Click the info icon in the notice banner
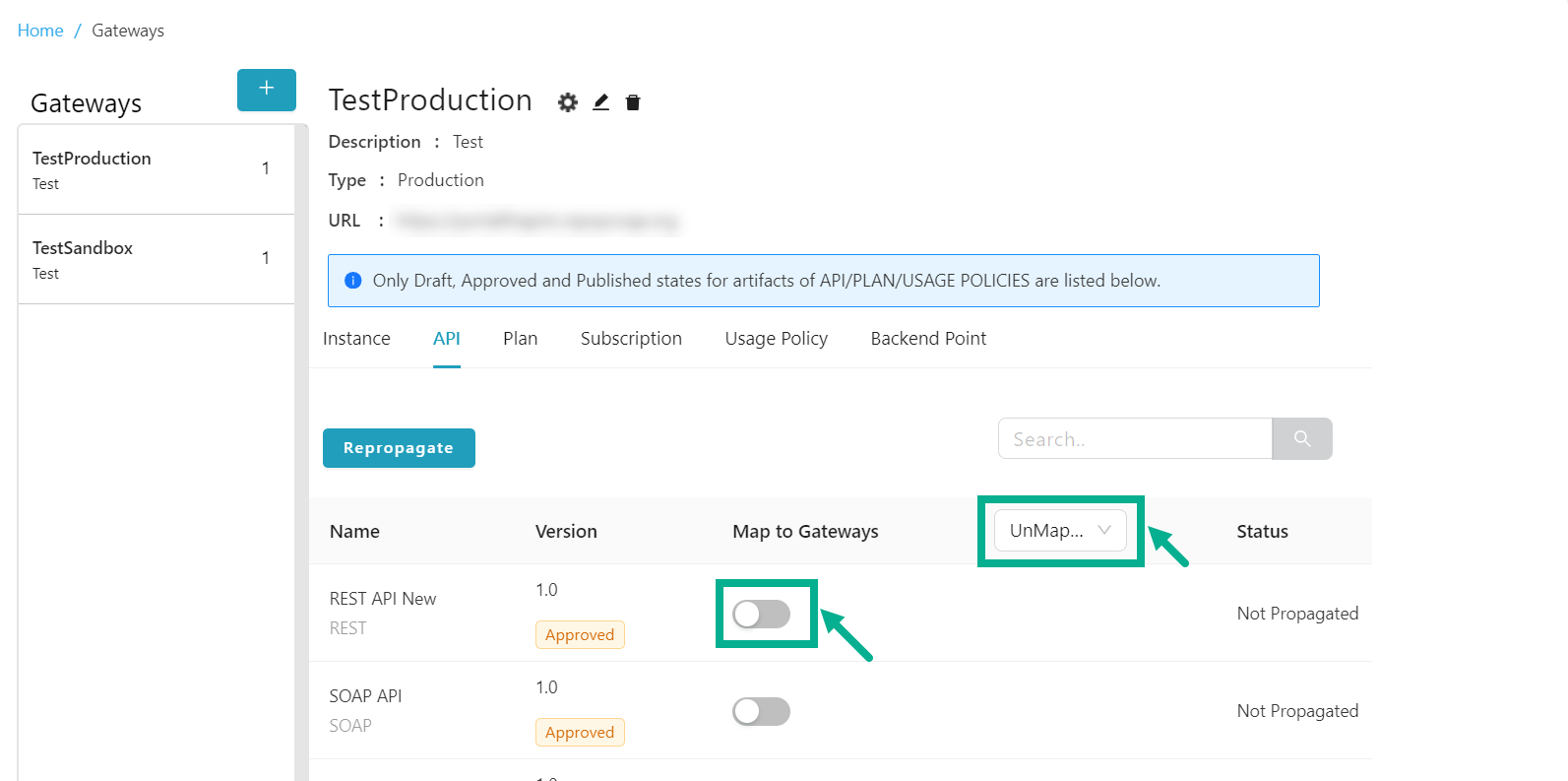 tap(353, 281)
